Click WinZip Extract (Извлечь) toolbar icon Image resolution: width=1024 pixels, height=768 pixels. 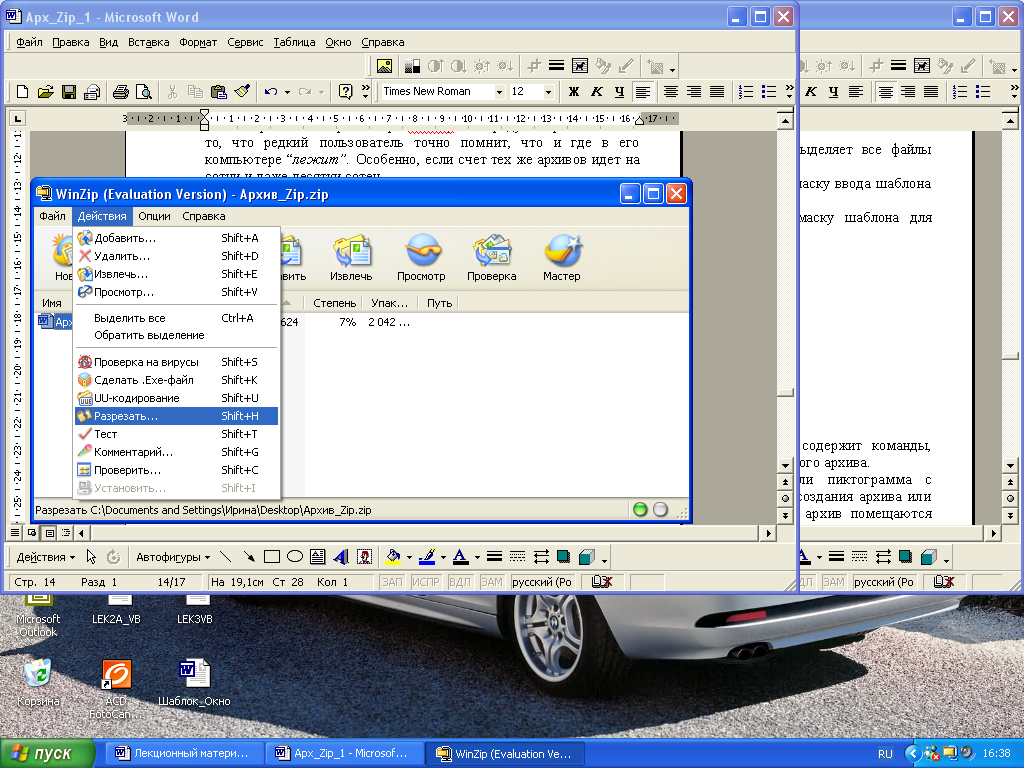coord(351,258)
